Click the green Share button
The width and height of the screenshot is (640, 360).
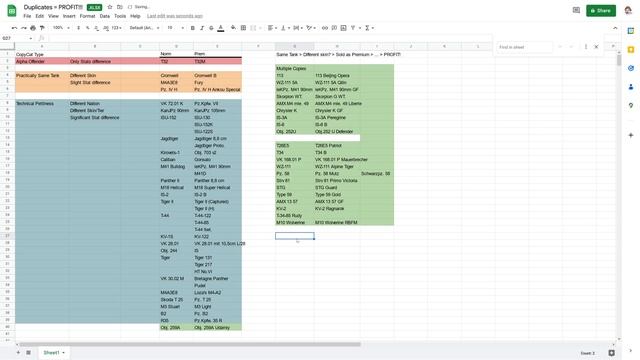[x=601, y=11]
